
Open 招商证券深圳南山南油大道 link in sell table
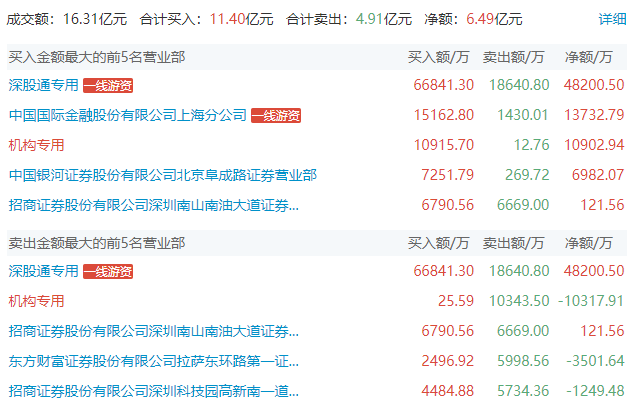[x=154, y=331]
